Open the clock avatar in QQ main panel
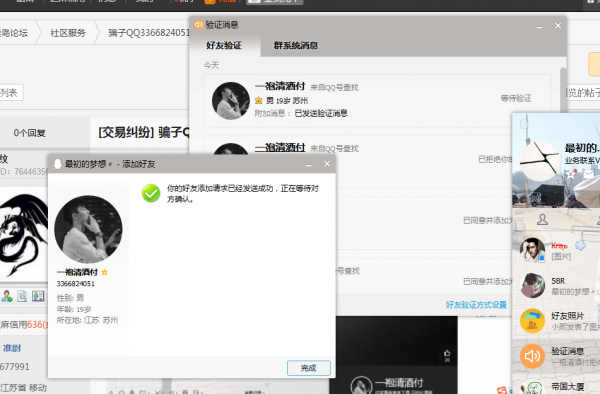Image resolution: width=600 pixels, height=394 pixels. click(x=540, y=161)
